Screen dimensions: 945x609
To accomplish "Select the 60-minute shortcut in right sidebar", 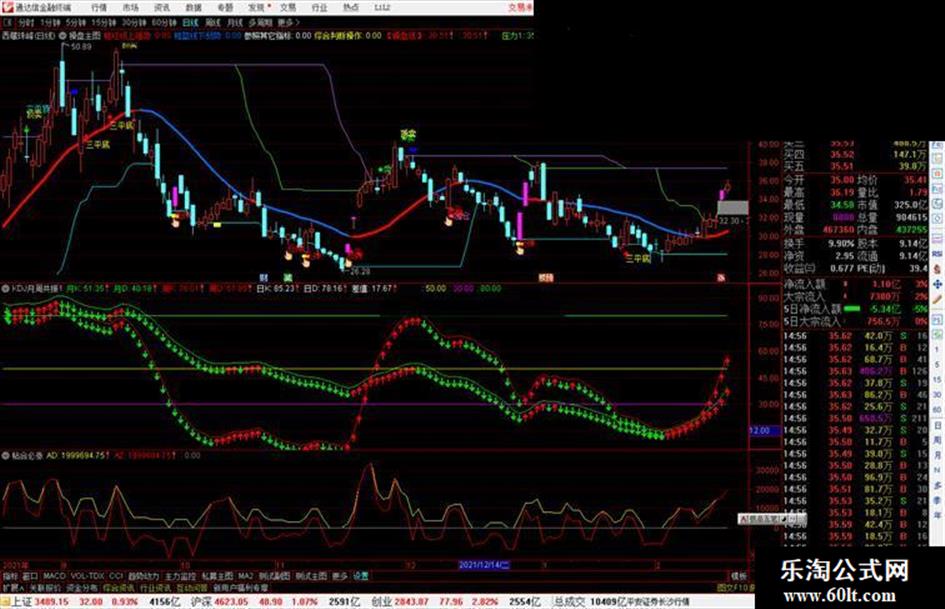I will [937, 409].
